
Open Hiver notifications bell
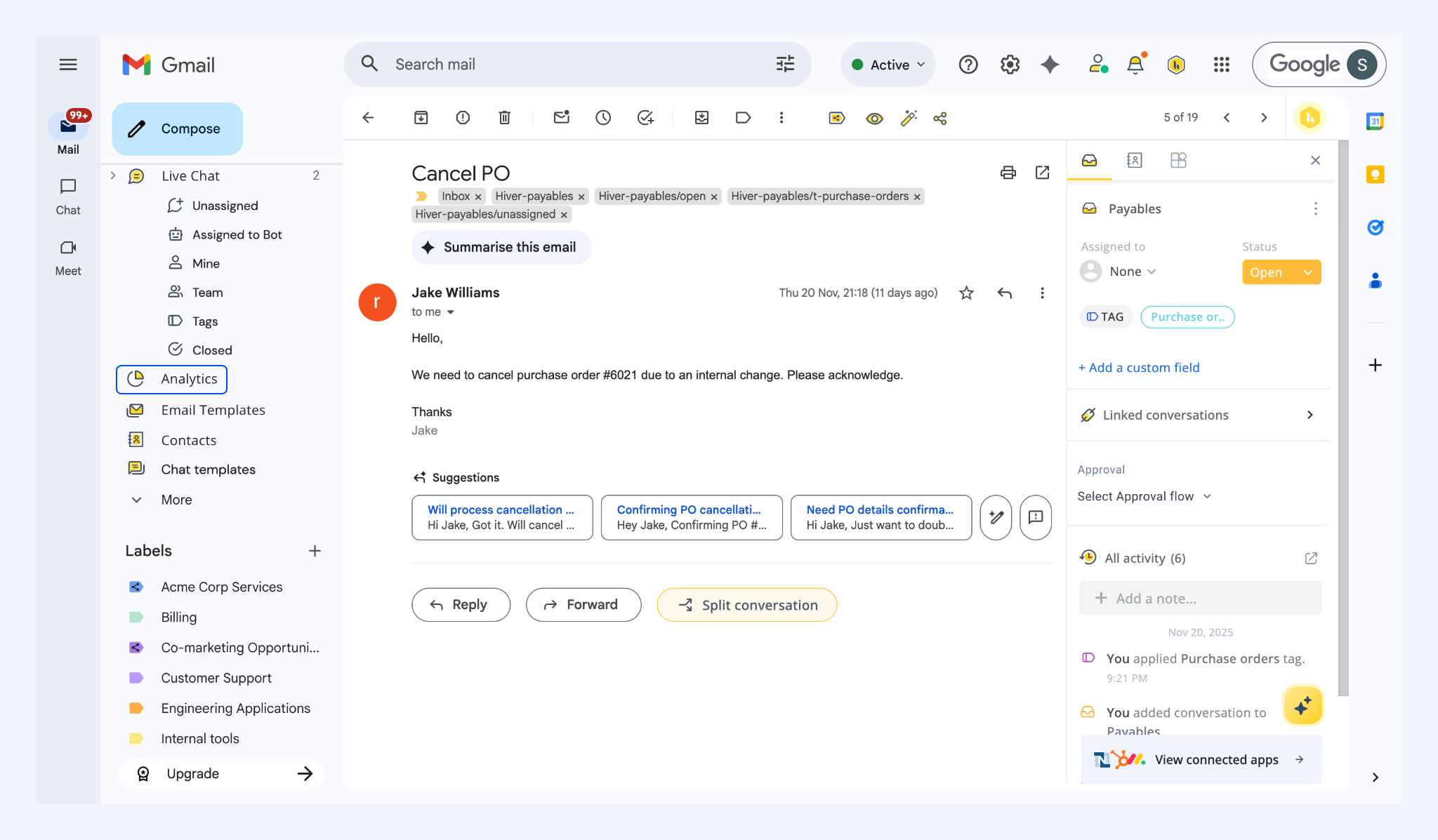point(1135,65)
